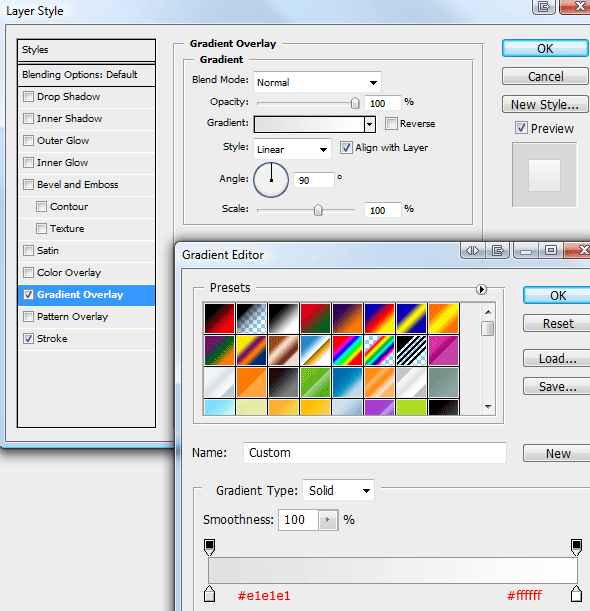Image resolution: width=590 pixels, height=611 pixels.
Task: Click the Load button
Action: click(x=557, y=358)
